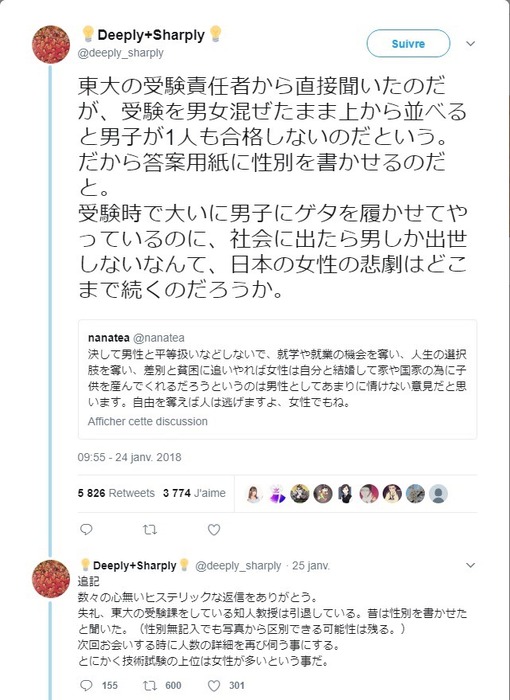Like the main tweet with heart icon

click(x=214, y=529)
